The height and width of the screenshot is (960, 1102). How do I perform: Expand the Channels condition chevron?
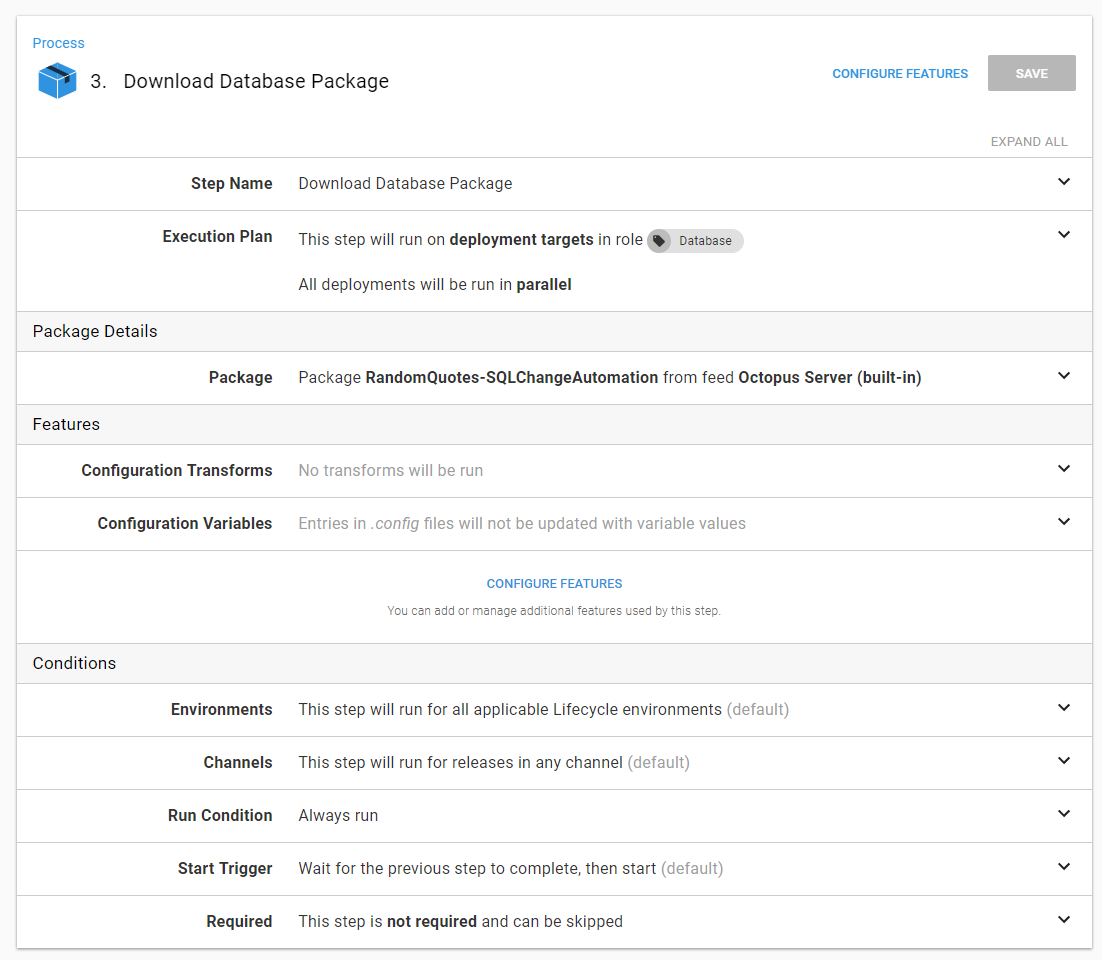pyautogui.click(x=1063, y=761)
